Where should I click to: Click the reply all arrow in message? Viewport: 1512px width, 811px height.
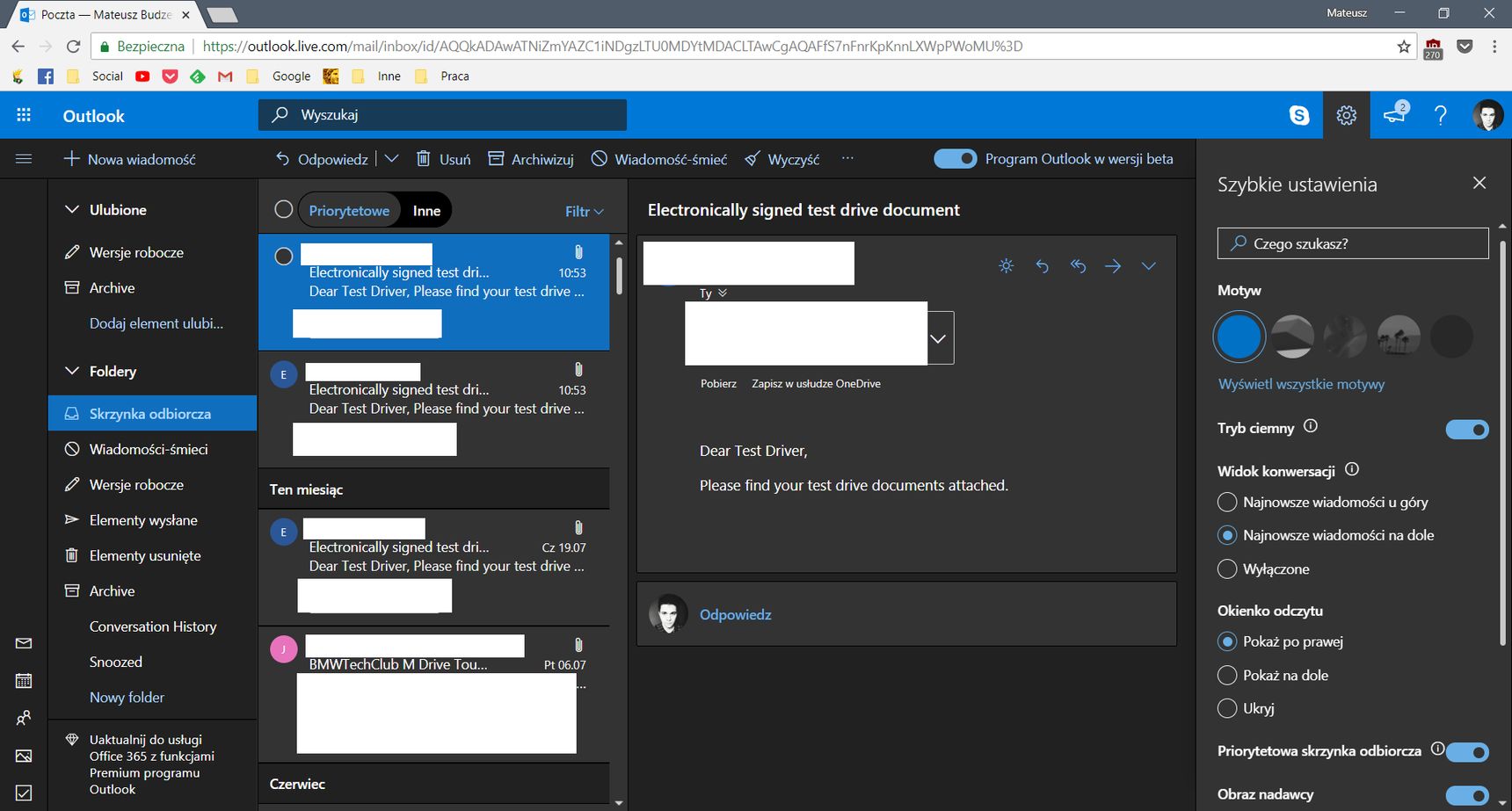click(x=1078, y=265)
